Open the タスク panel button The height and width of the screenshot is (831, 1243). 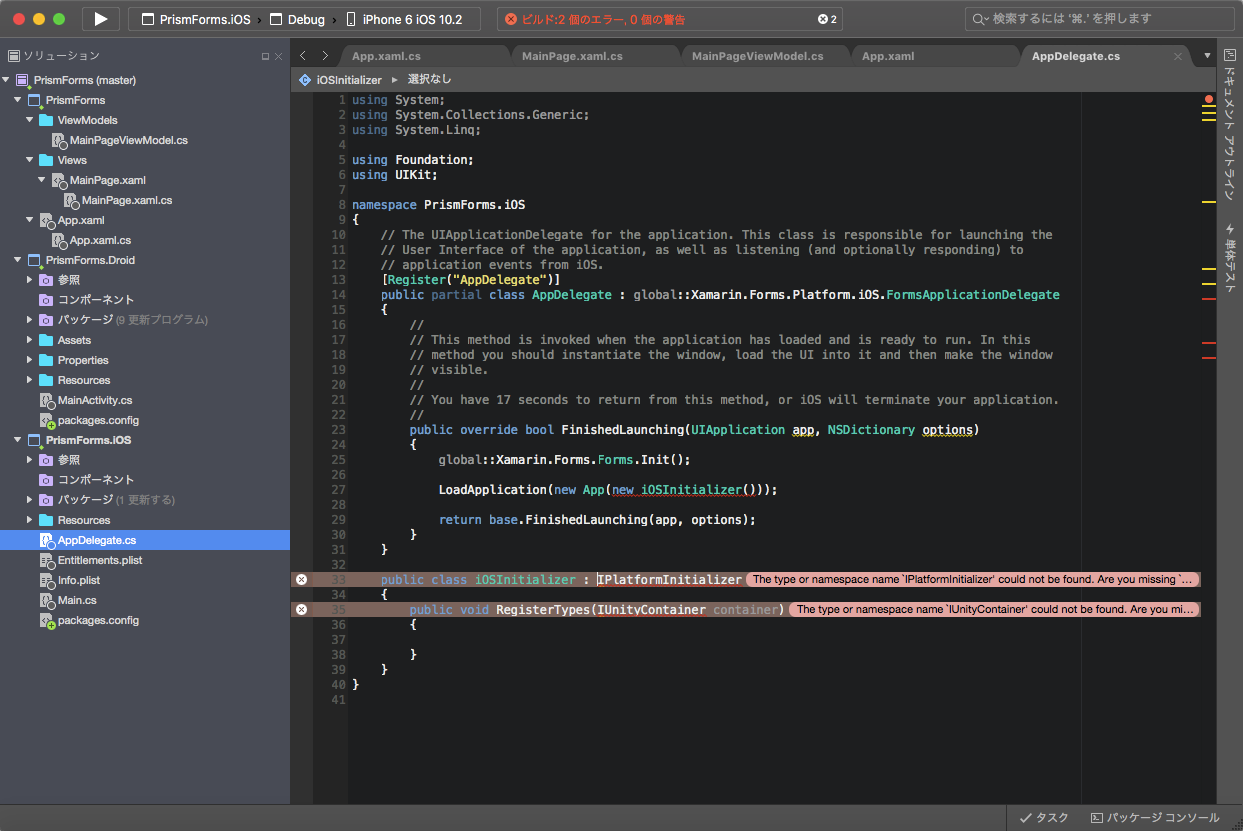(1043, 817)
